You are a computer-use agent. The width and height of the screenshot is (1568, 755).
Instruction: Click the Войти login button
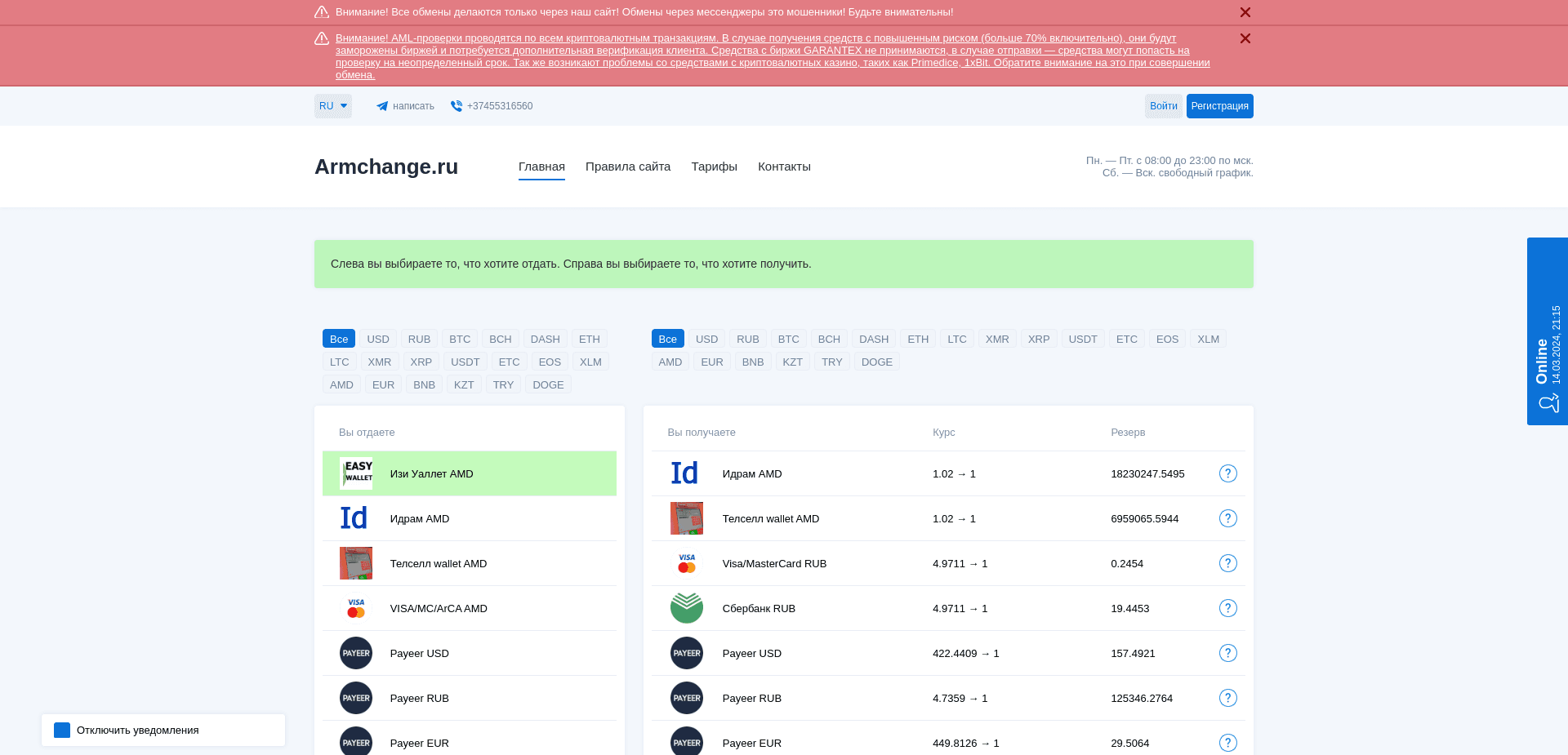tap(1163, 106)
